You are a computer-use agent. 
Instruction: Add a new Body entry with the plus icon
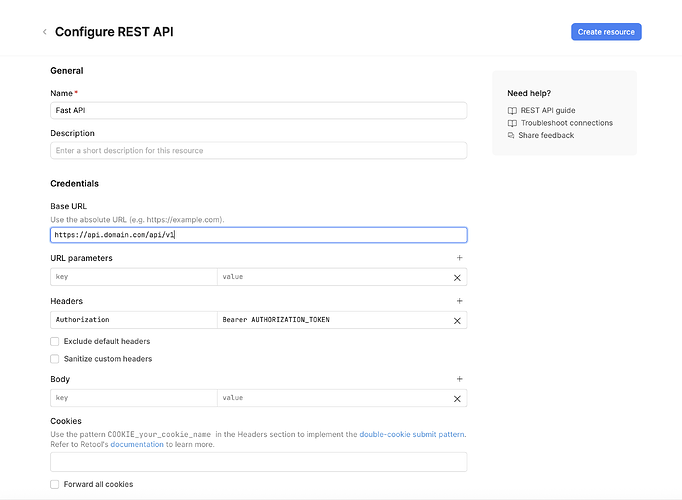tap(459, 379)
